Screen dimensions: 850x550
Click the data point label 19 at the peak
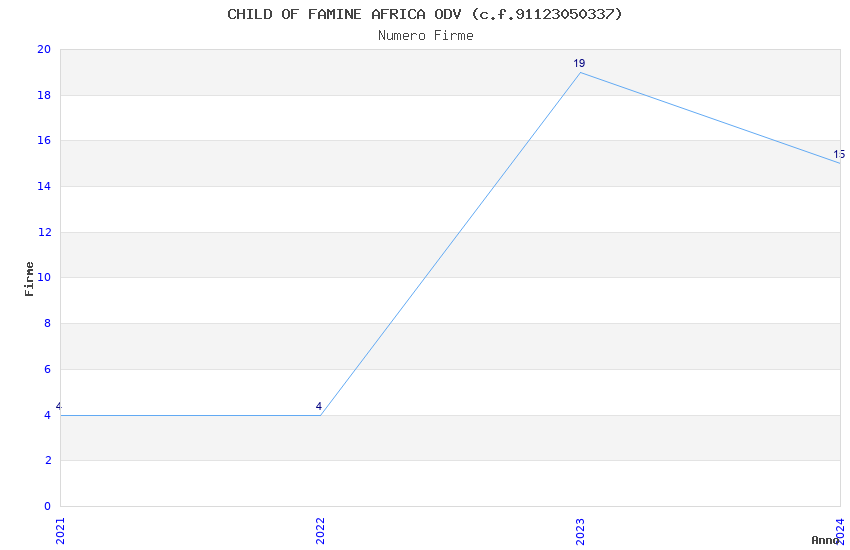[579, 64]
